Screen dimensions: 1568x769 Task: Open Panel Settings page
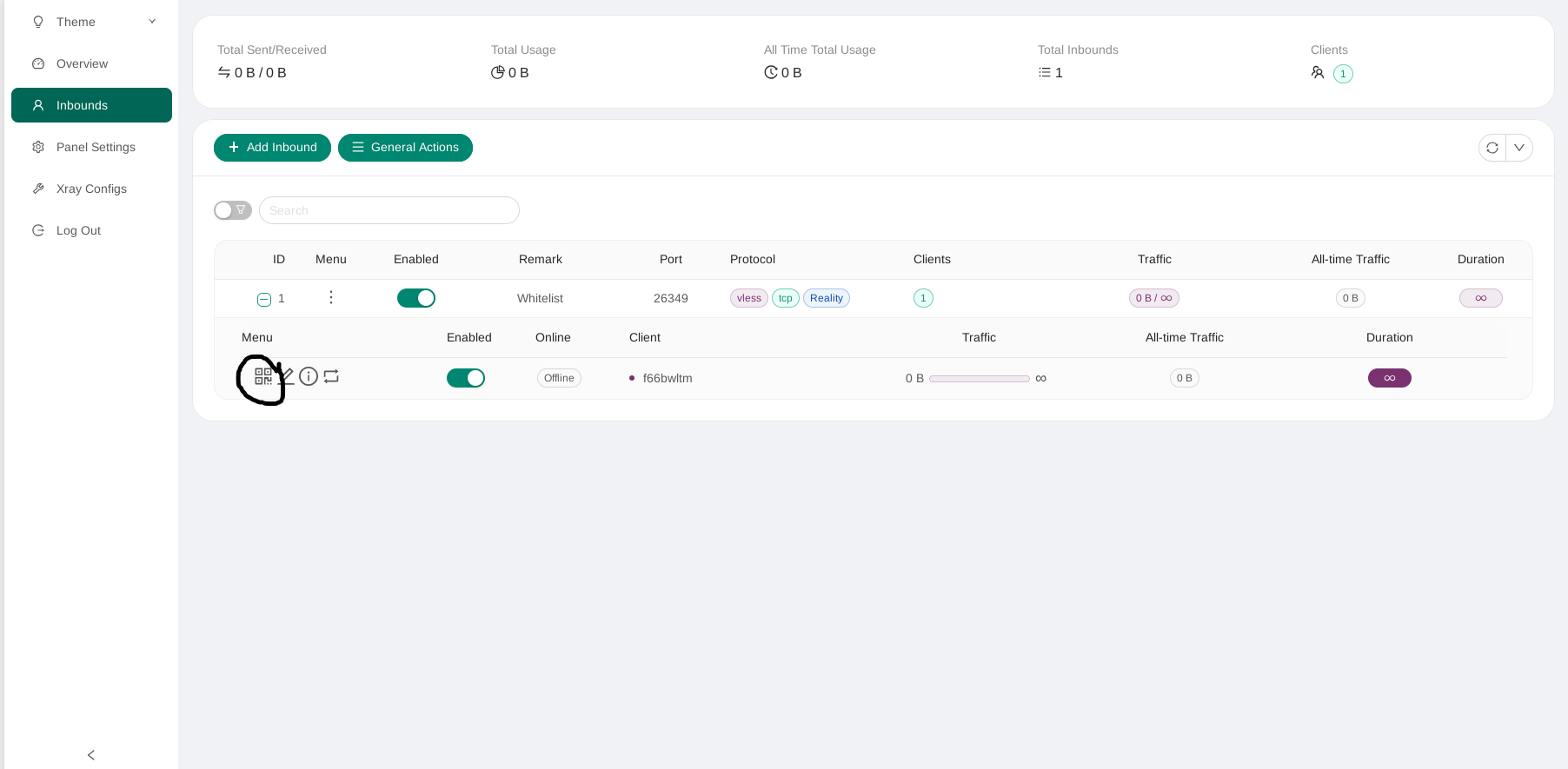click(96, 147)
